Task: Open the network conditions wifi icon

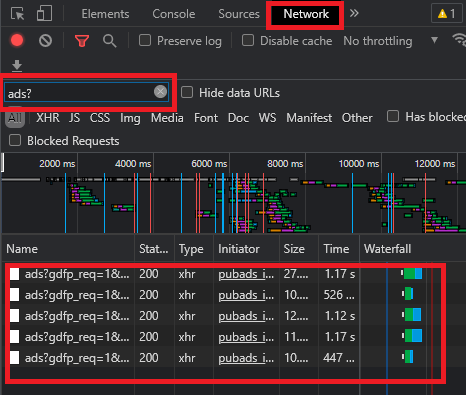Action: click(x=459, y=41)
